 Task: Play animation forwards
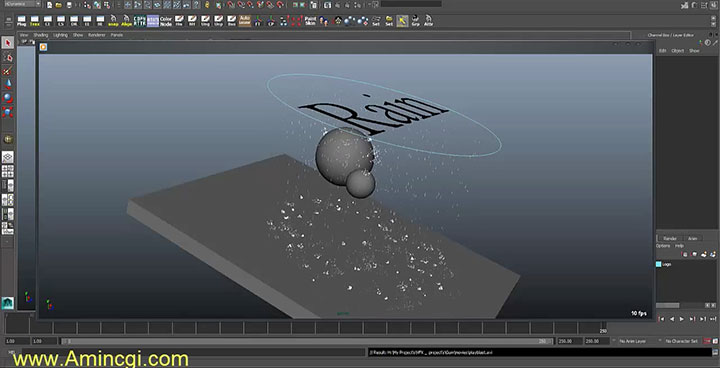(682, 318)
